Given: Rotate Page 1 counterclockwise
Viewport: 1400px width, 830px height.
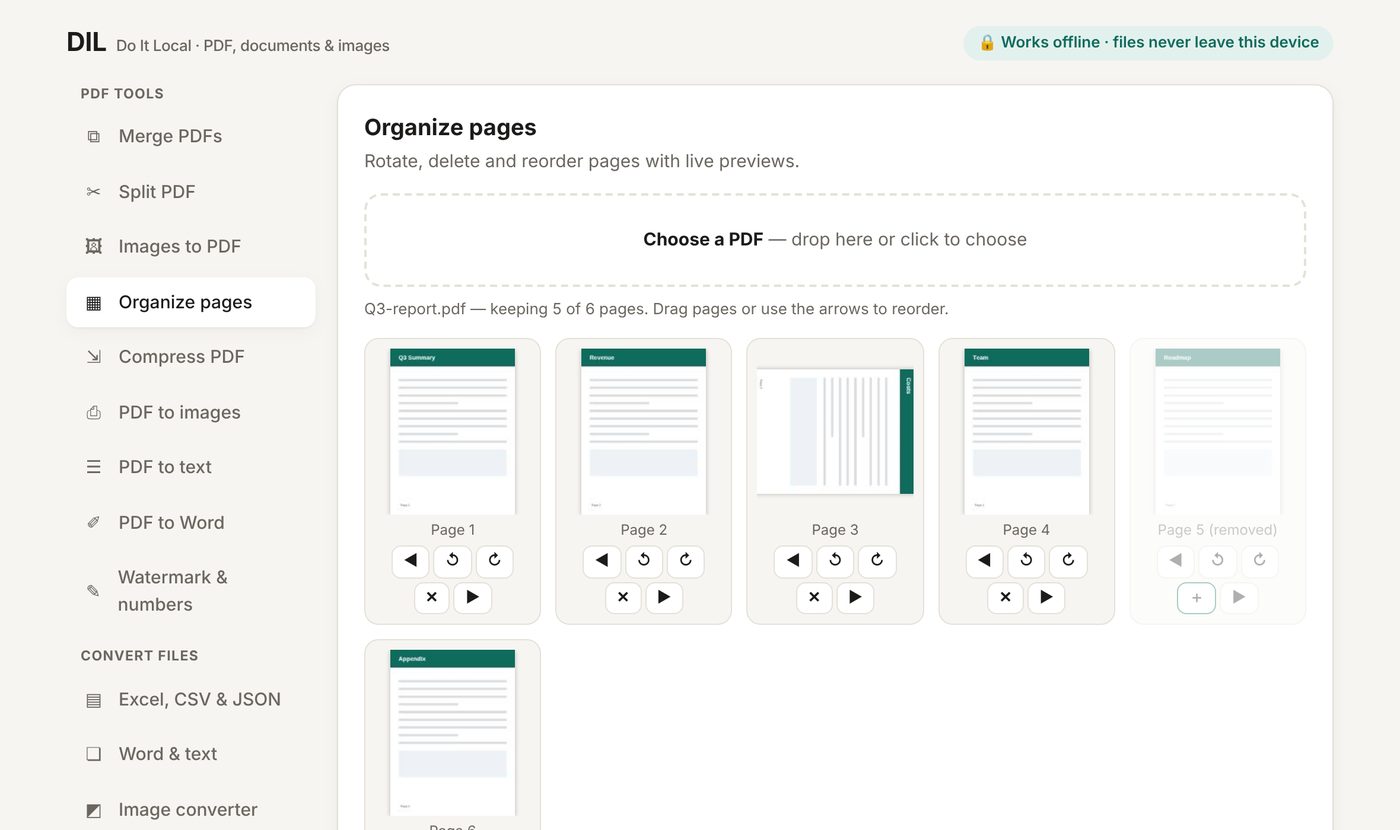Looking at the screenshot, I should click(x=453, y=561).
